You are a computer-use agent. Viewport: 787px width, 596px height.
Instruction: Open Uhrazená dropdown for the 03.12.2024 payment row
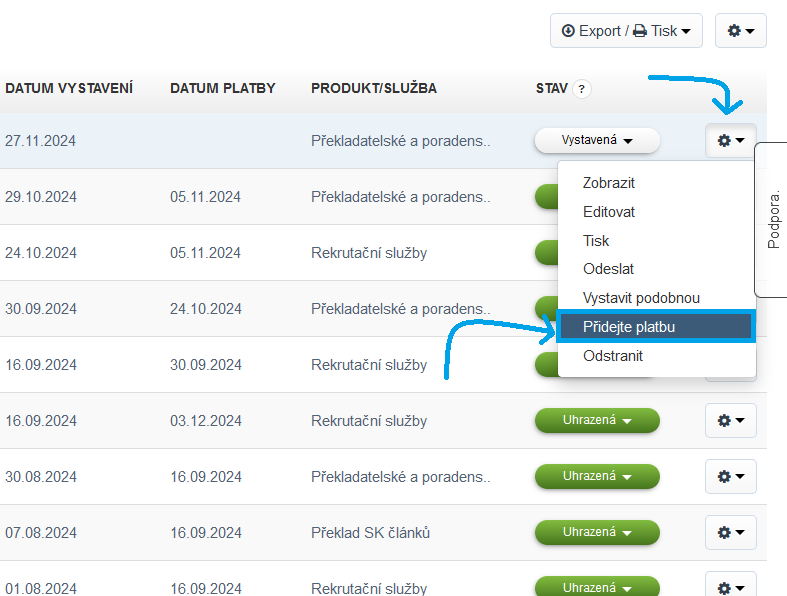tap(597, 420)
